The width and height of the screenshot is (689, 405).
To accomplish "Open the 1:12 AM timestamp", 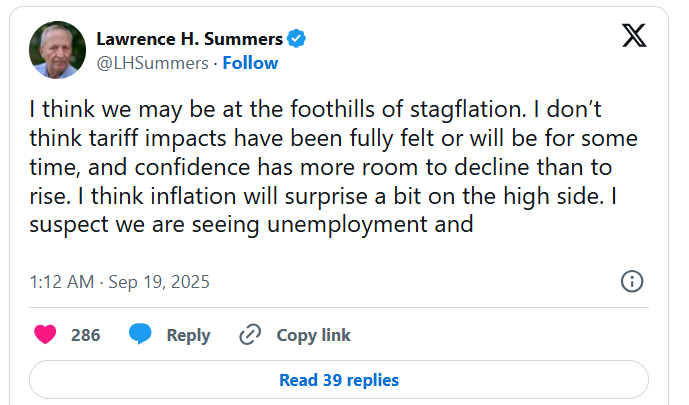I will (63, 281).
